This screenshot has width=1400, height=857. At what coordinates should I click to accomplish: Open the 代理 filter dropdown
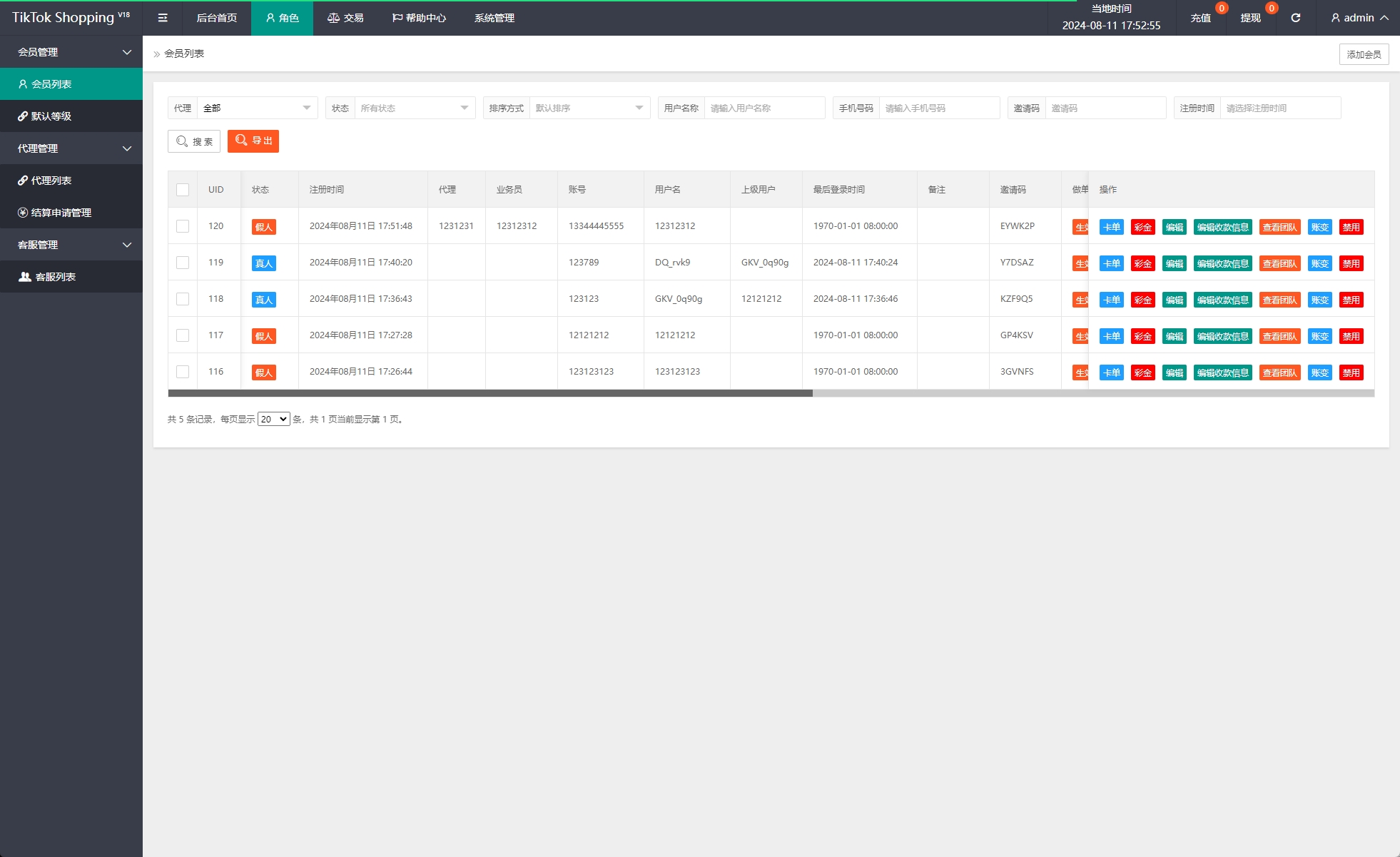coord(256,108)
